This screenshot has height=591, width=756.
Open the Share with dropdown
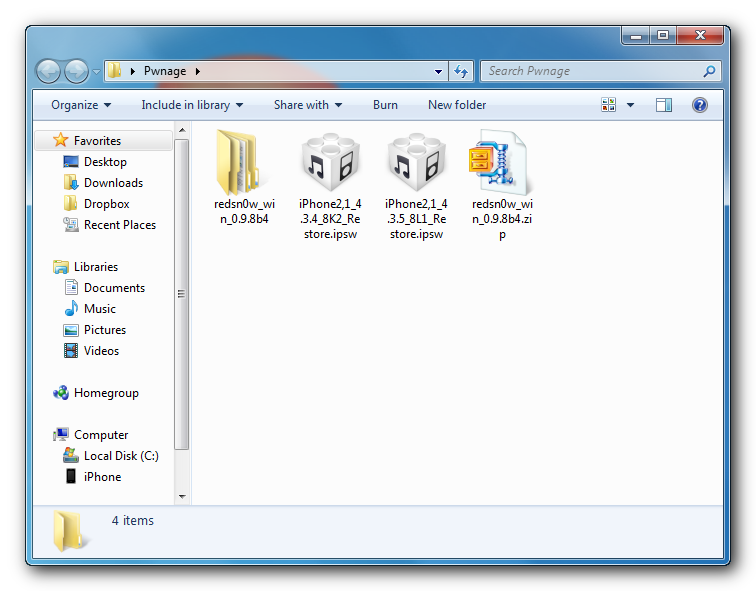point(307,105)
